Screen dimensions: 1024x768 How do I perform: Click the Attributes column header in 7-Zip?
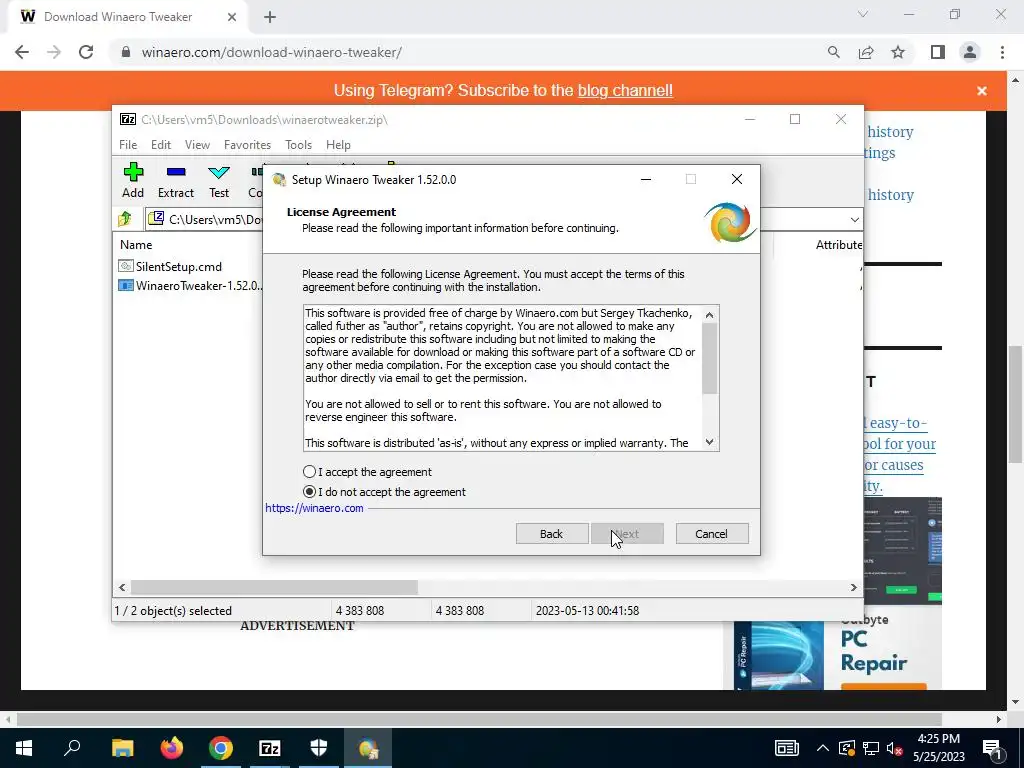pyautogui.click(x=839, y=245)
